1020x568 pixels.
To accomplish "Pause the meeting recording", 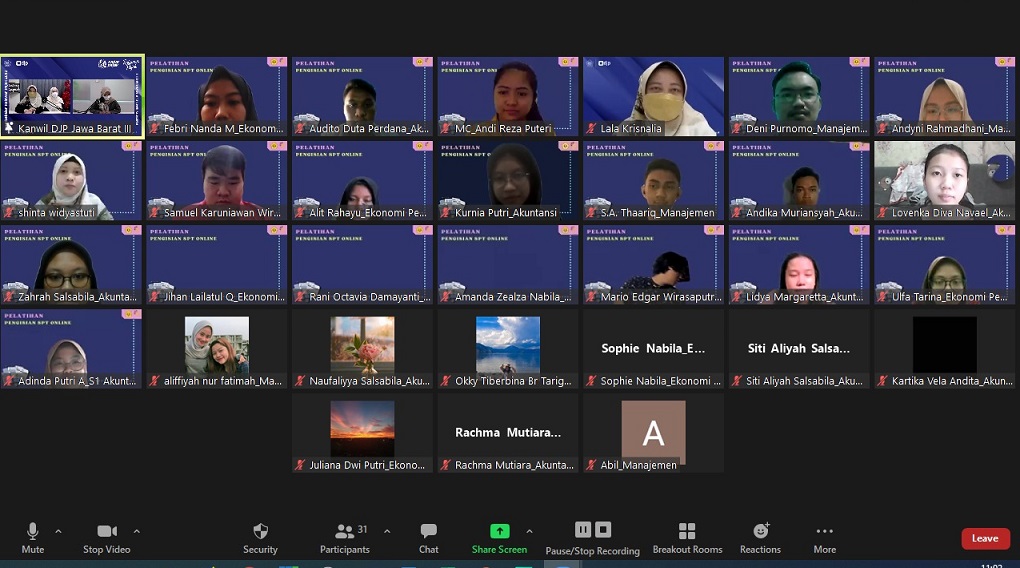I will tap(583, 530).
